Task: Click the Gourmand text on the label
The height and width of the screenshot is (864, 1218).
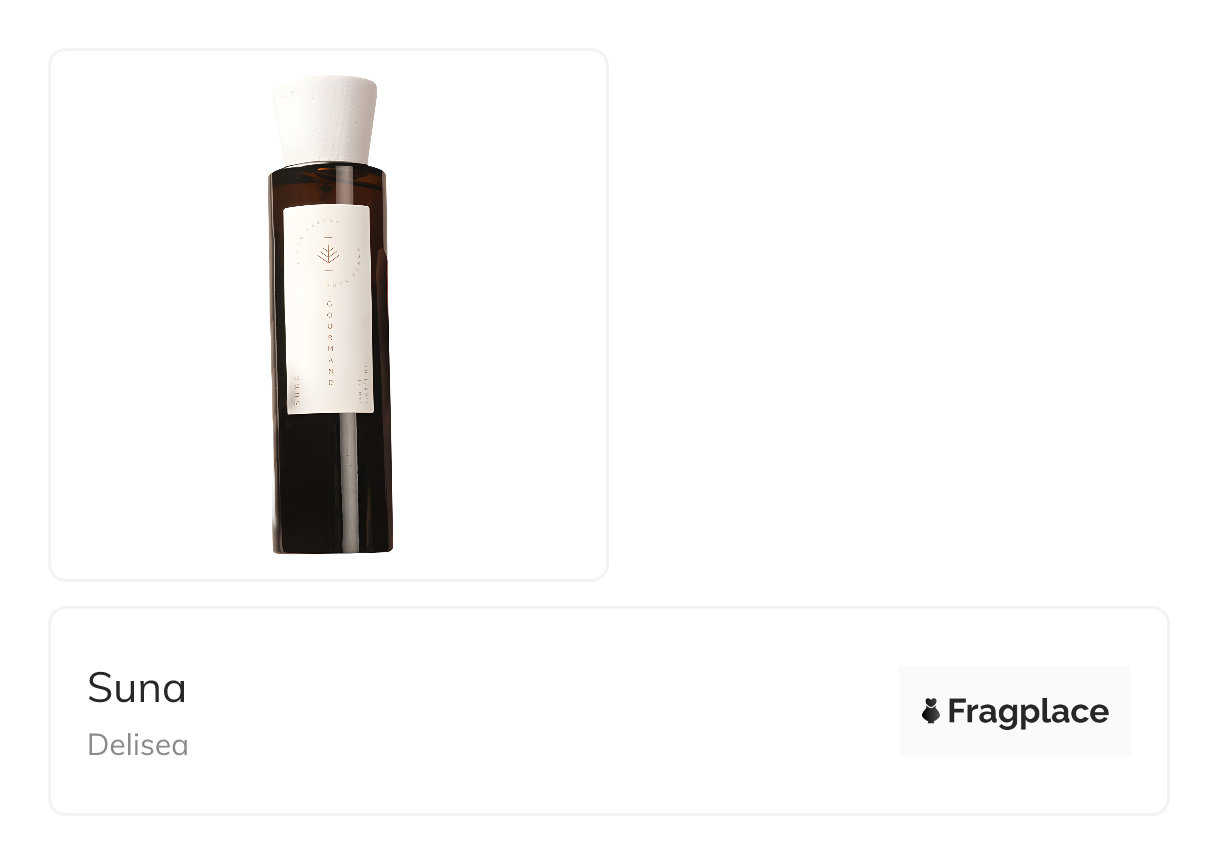Action: (x=329, y=342)
